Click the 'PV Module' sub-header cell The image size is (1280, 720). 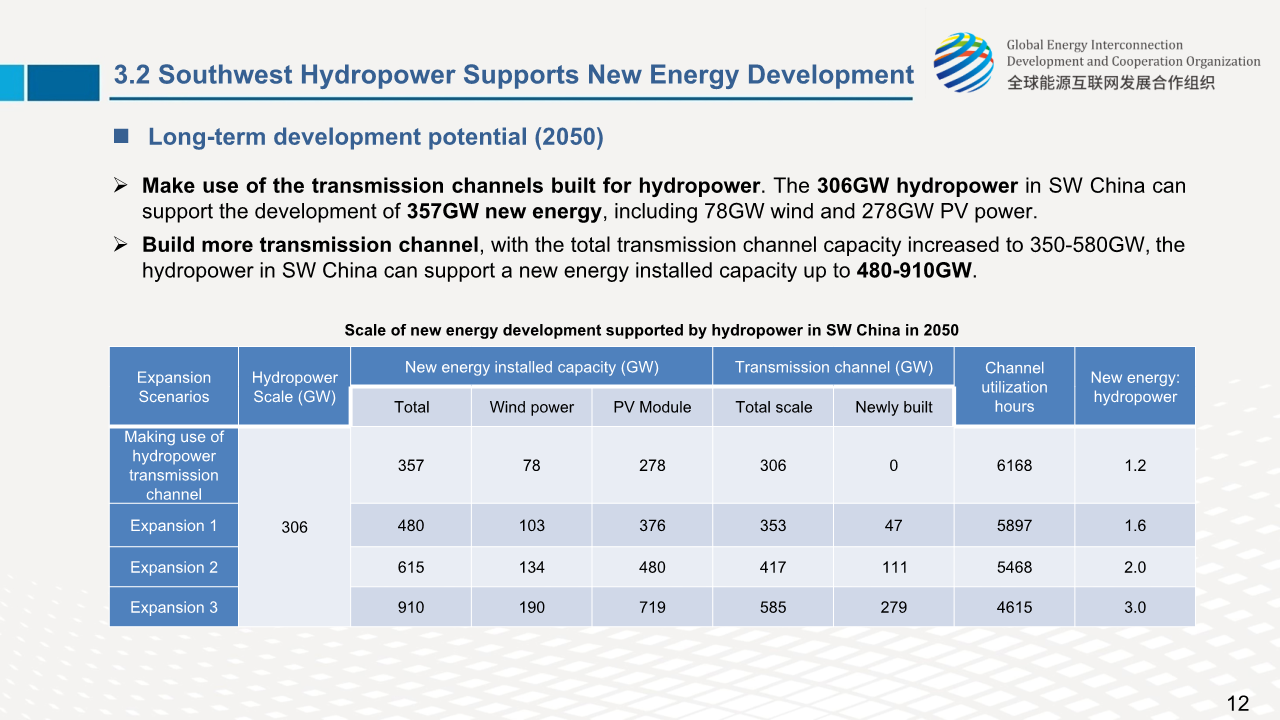pyautogui.click(x=652, y=407)
